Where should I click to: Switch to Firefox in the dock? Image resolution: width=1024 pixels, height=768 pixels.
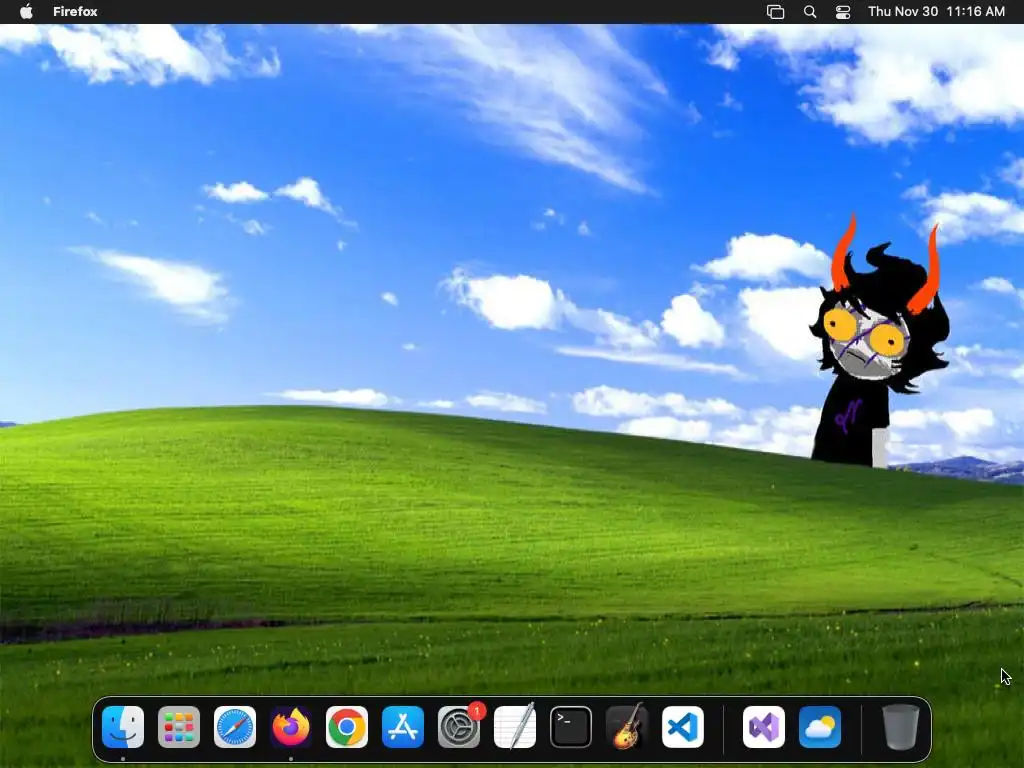click(291, 727)
